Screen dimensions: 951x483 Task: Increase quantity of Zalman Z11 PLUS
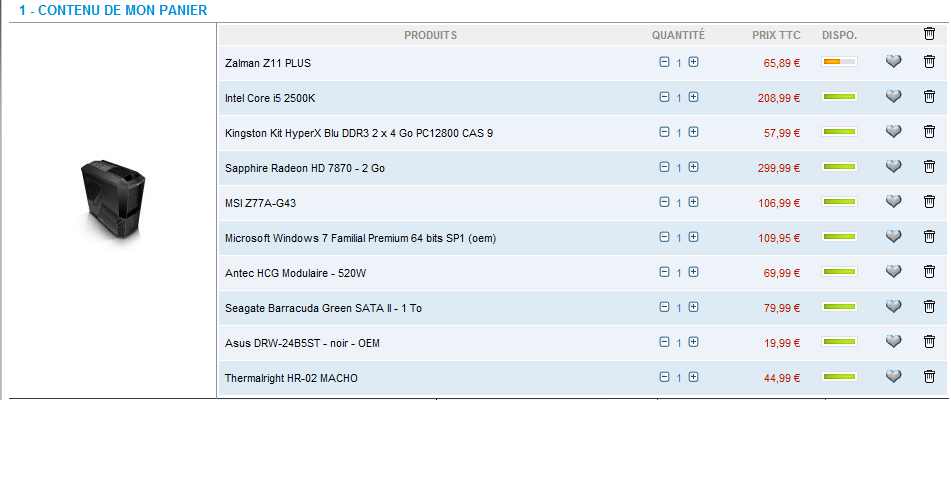point(693,62)
